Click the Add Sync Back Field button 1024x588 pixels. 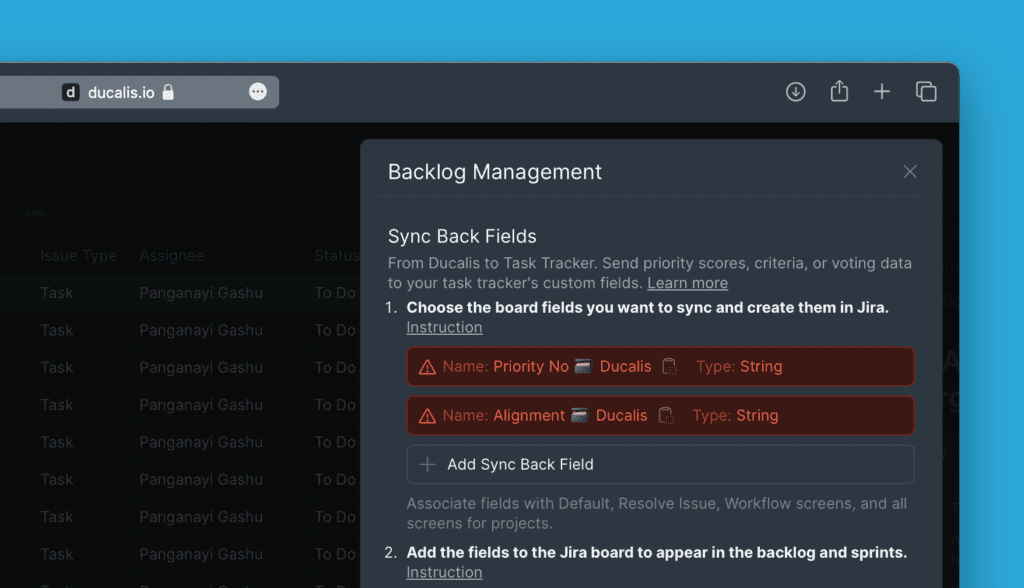(x=660, y=465)
